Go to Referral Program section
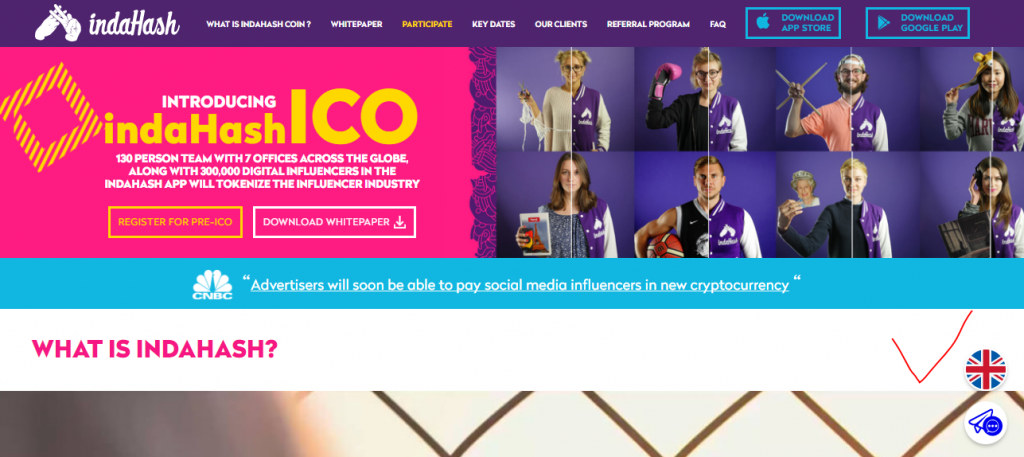 (x=648, y=24)
